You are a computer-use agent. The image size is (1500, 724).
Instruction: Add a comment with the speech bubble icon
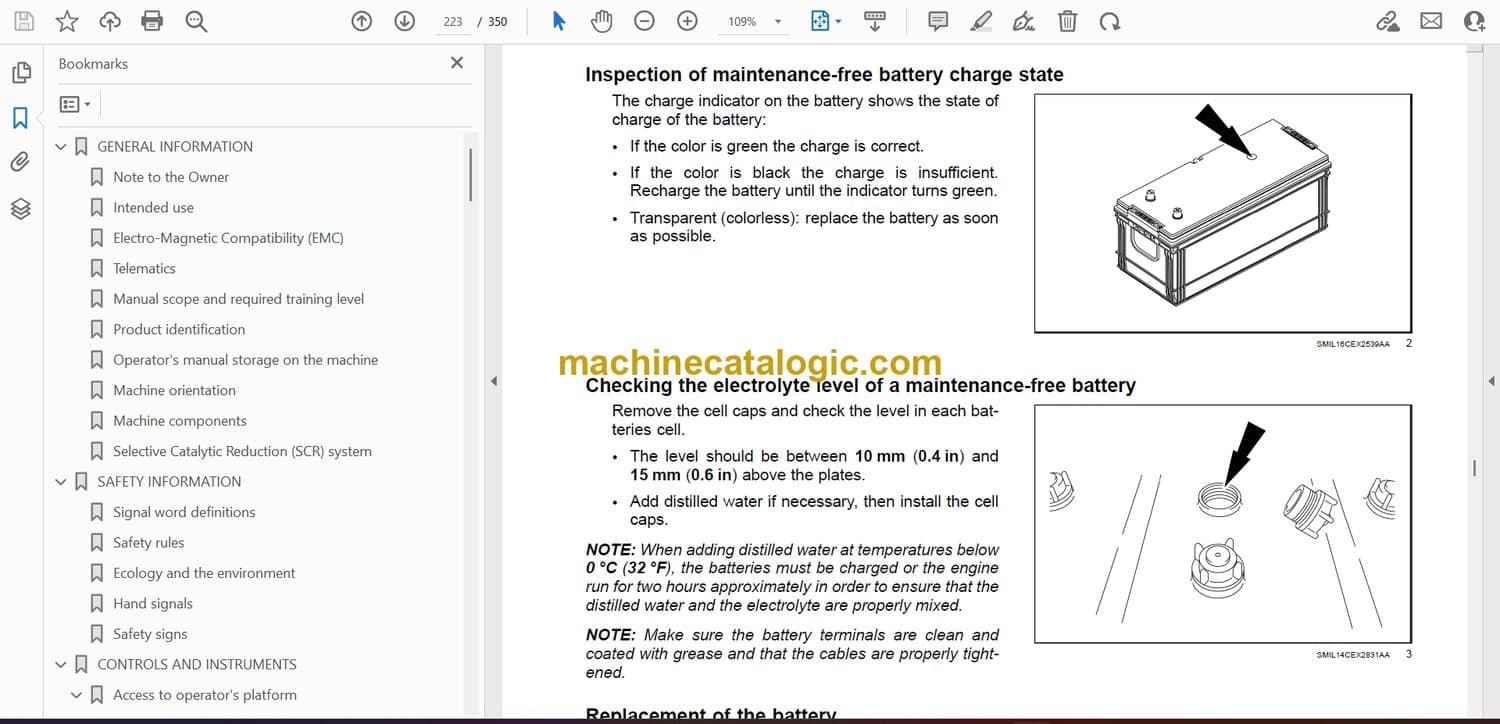click(x=938, y=21)
